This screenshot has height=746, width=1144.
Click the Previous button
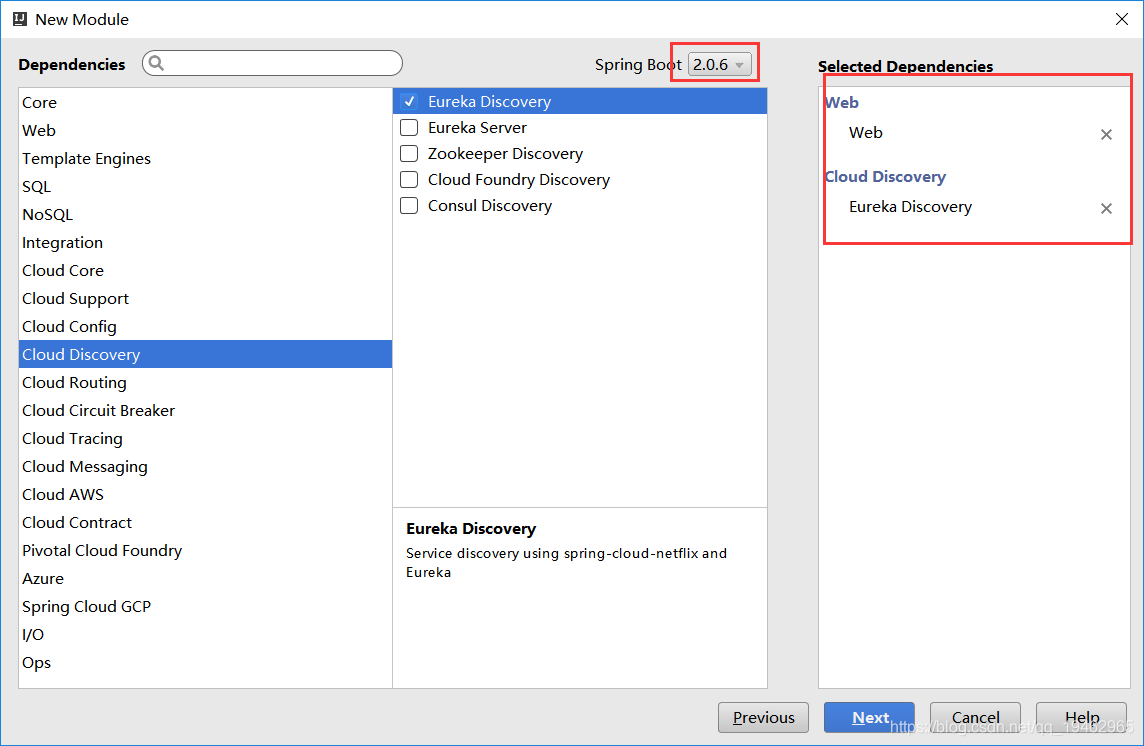click(763, 718)
